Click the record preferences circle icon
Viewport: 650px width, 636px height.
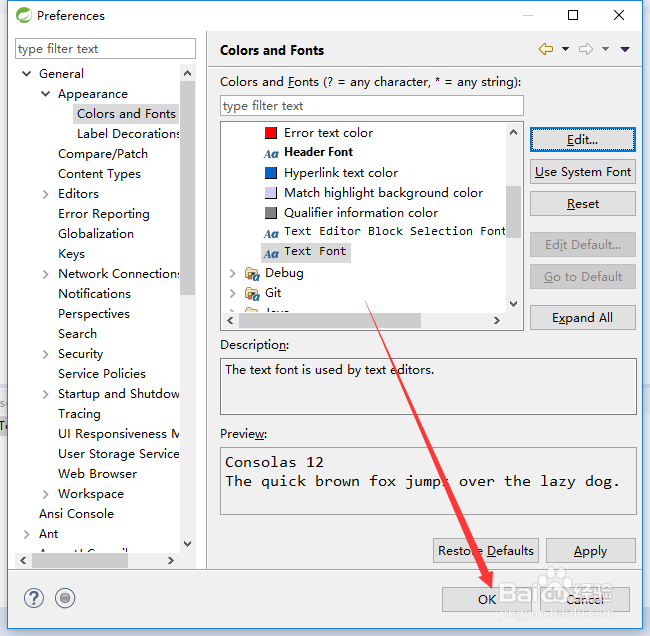pyautogui.click(x=65, y=598)
